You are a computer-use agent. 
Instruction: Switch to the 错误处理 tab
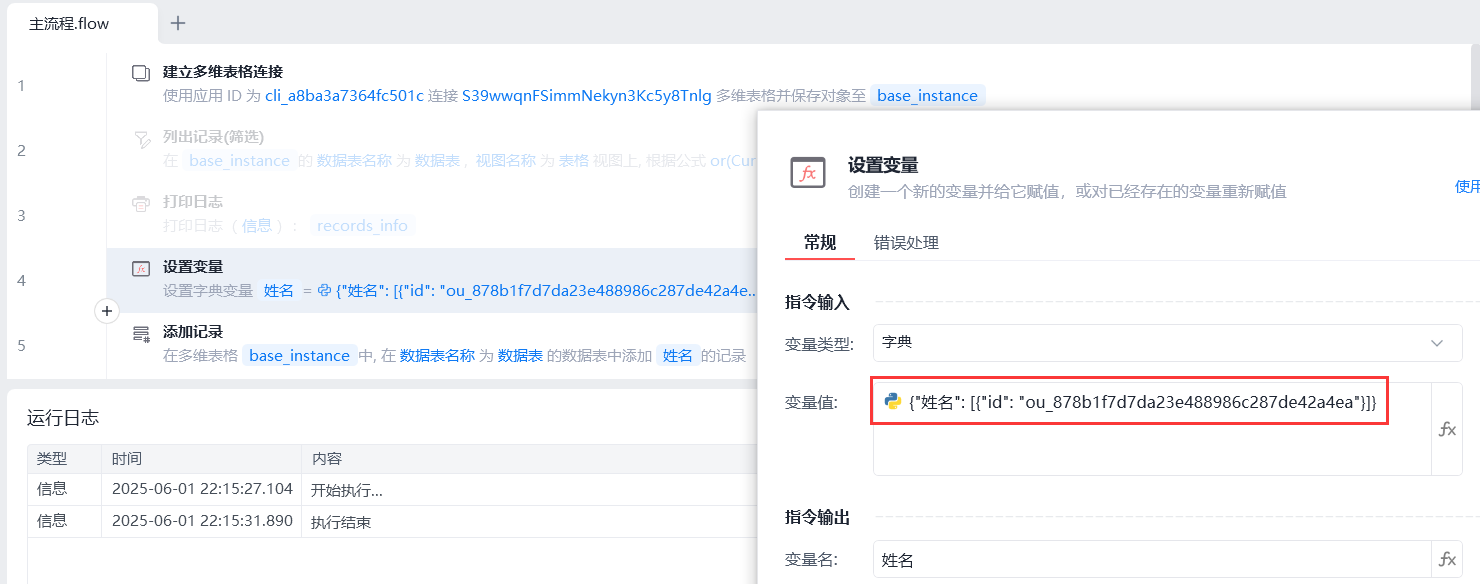click(905, 243)
